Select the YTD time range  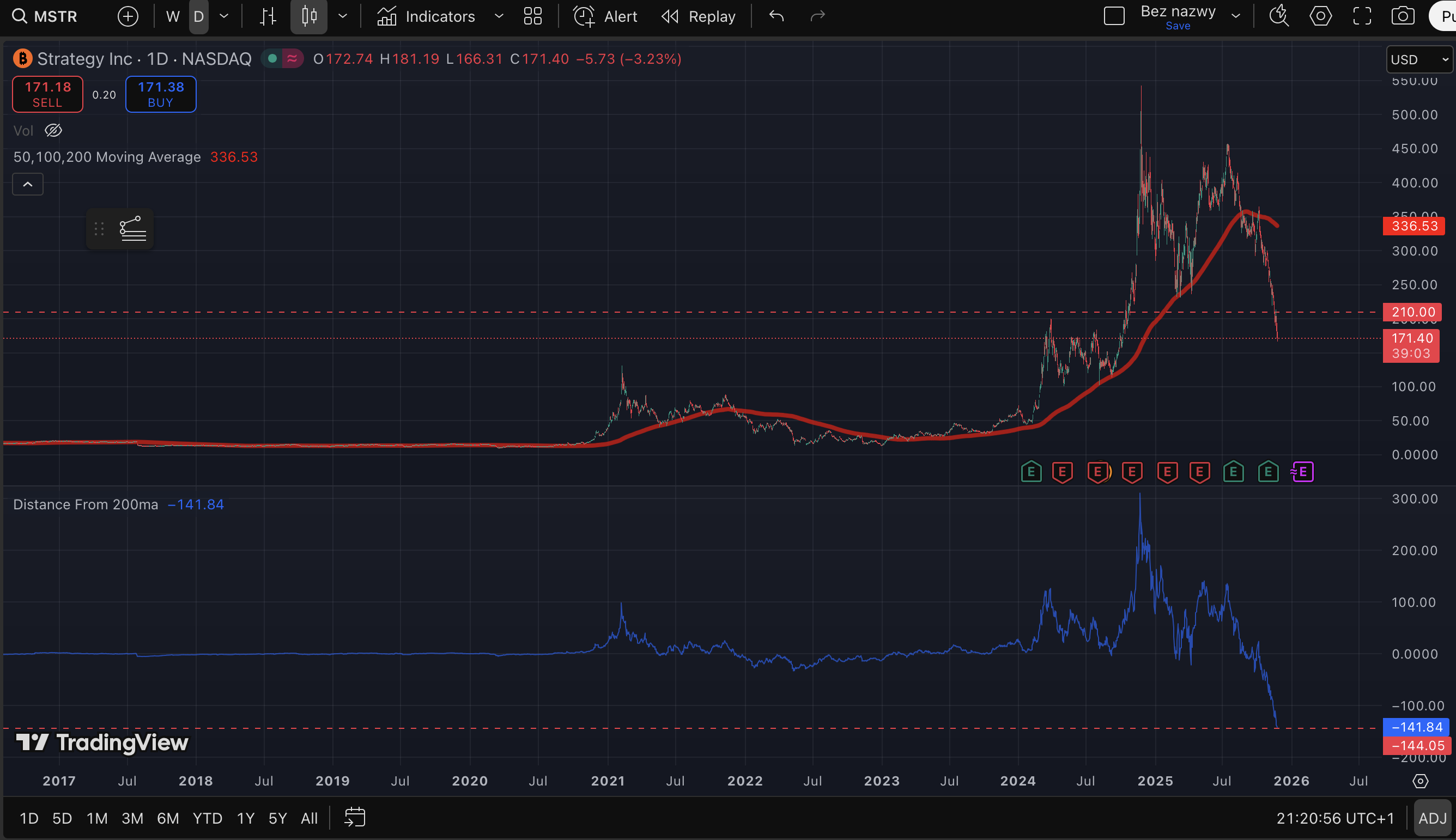pos(207,818)
